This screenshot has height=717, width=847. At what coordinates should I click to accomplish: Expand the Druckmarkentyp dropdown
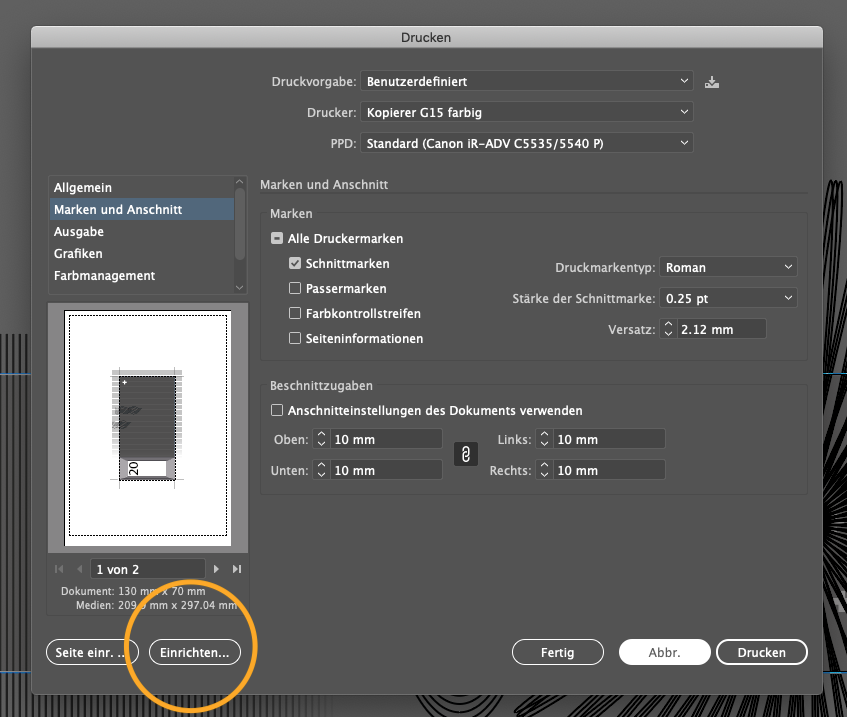729,267
